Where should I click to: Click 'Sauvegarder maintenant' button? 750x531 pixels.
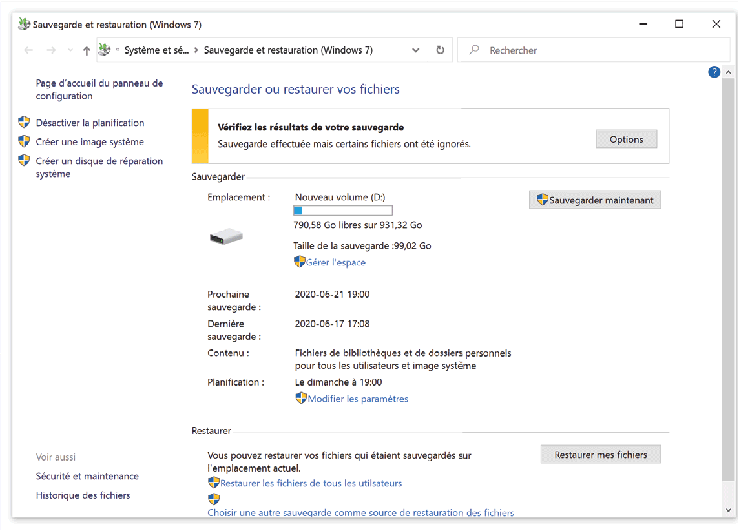(595, 200)
